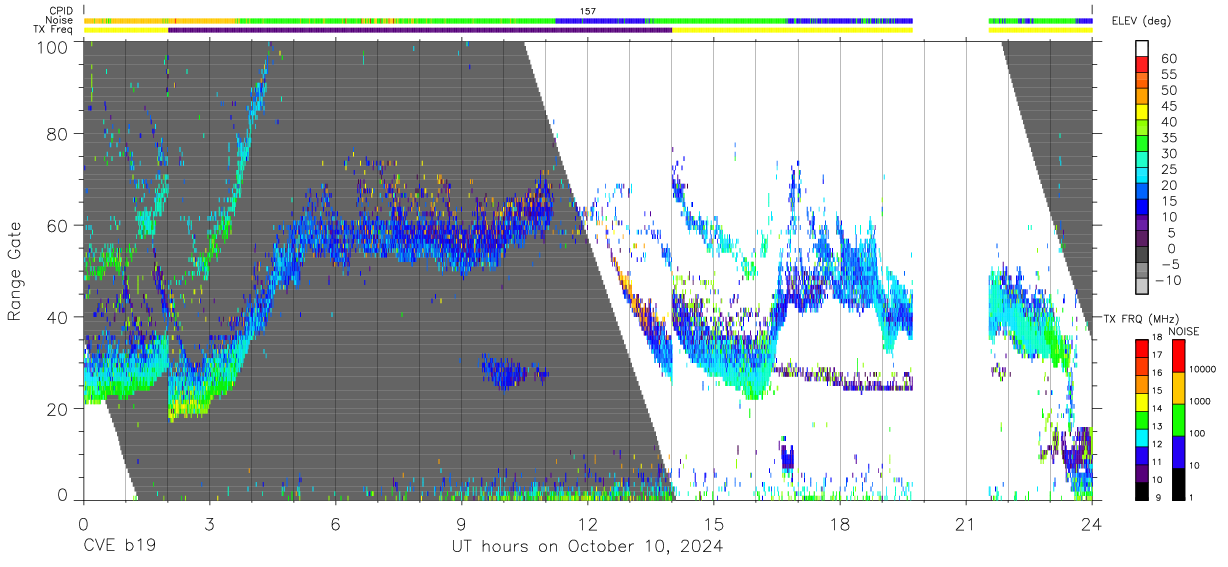
Task: Select the white top segment of the ELEV colorbar
Action: [x=1144, y=47]
